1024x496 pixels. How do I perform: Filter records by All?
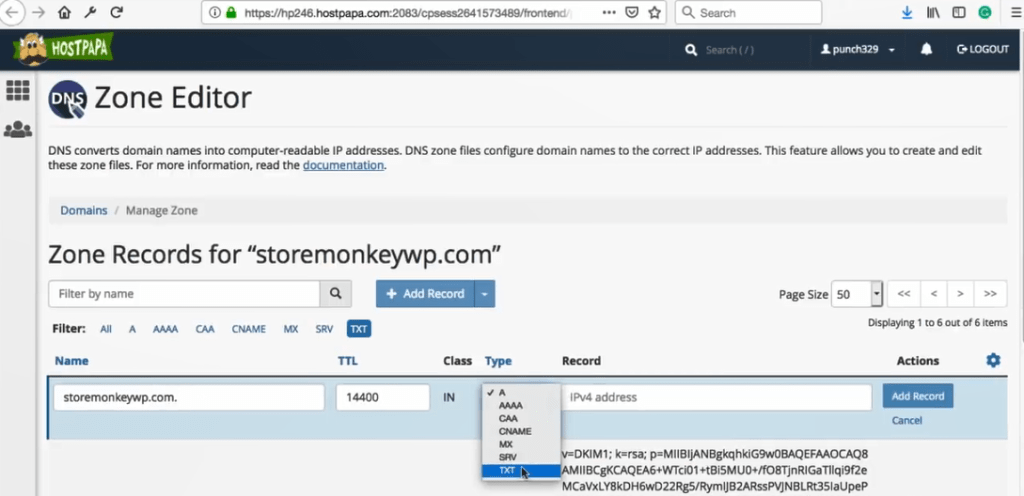click(x=106, y=329)
